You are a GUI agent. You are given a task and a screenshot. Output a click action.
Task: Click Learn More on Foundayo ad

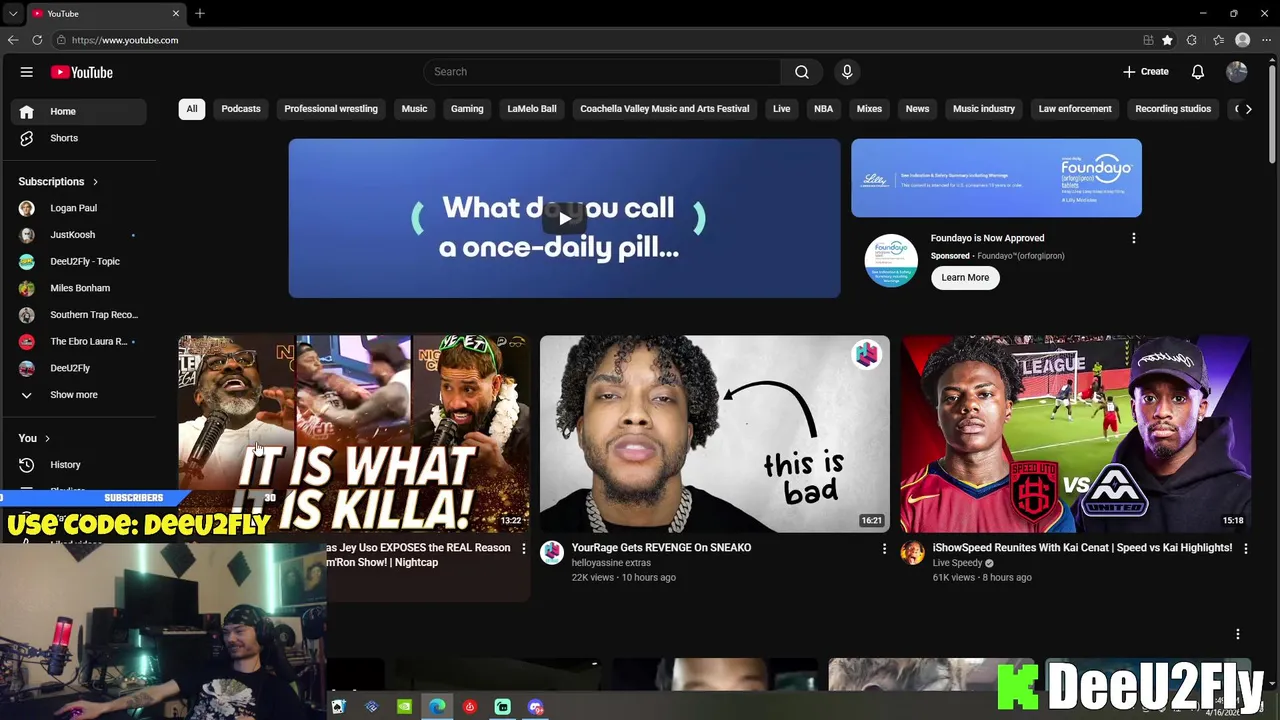[965, 278]
